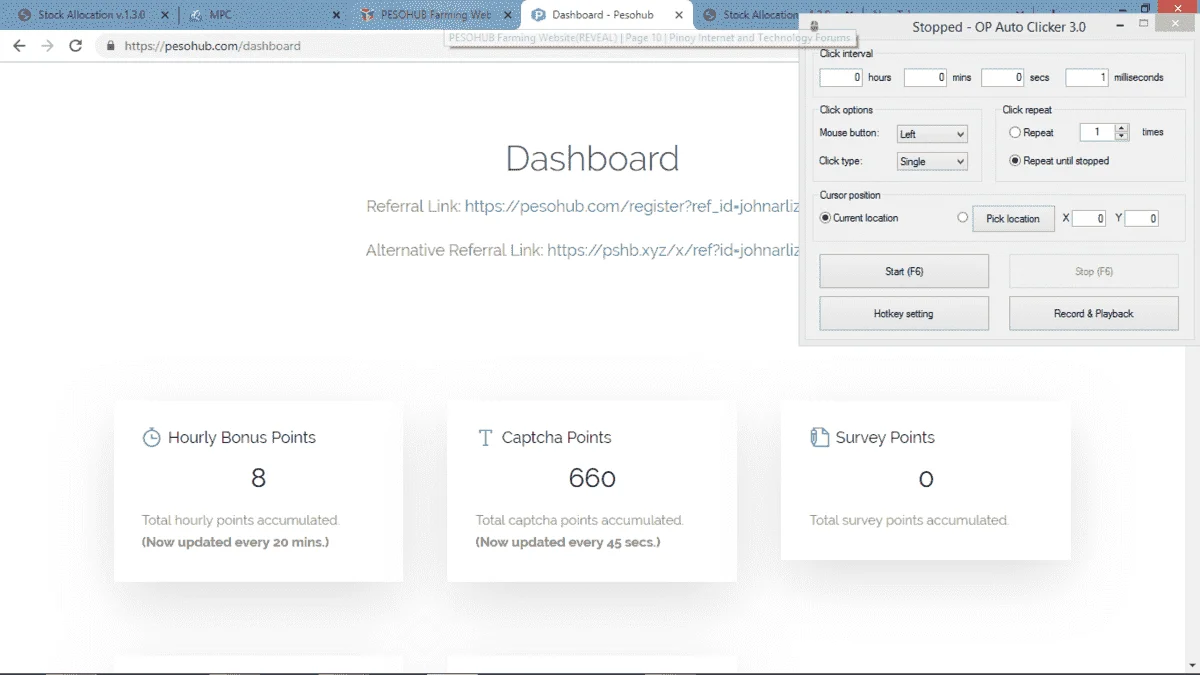Screen dimensions: 1200x675
Task: Click the Survey Points value 0
Action: [926, 479]
